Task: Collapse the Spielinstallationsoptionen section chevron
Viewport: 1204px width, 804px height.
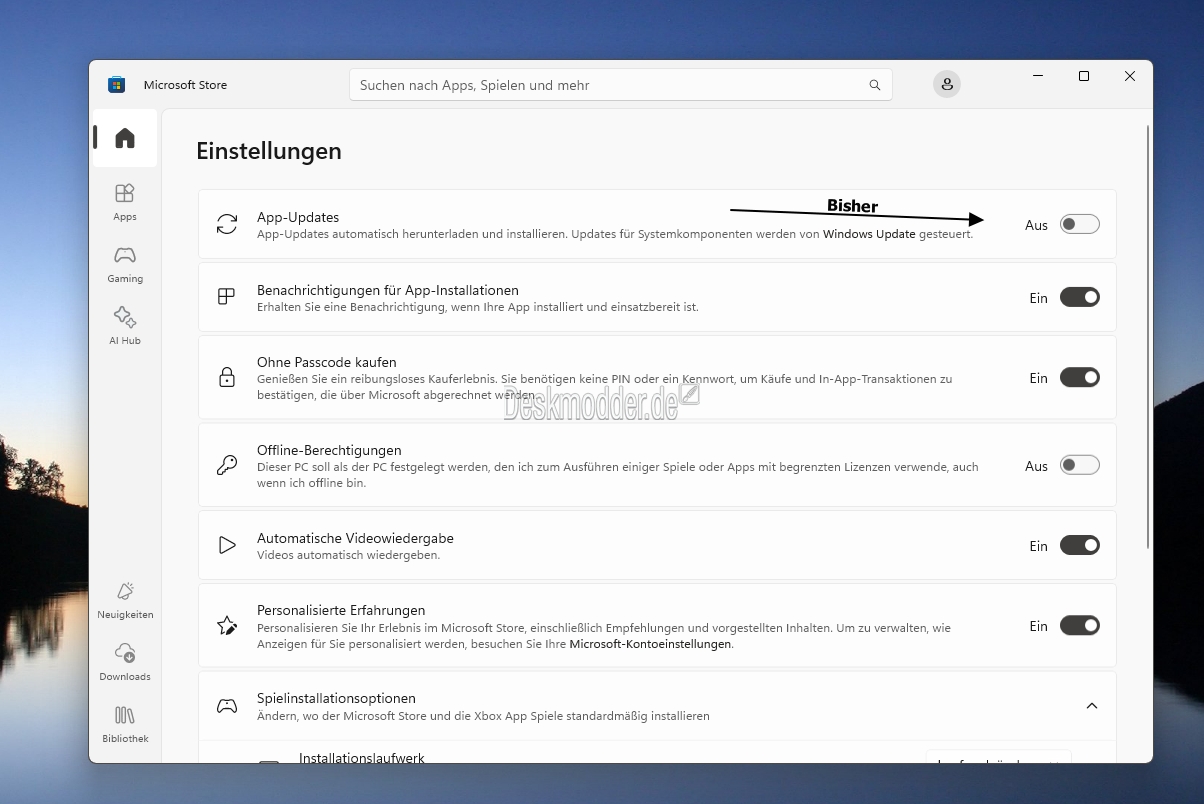Action: pos(1092,706)
